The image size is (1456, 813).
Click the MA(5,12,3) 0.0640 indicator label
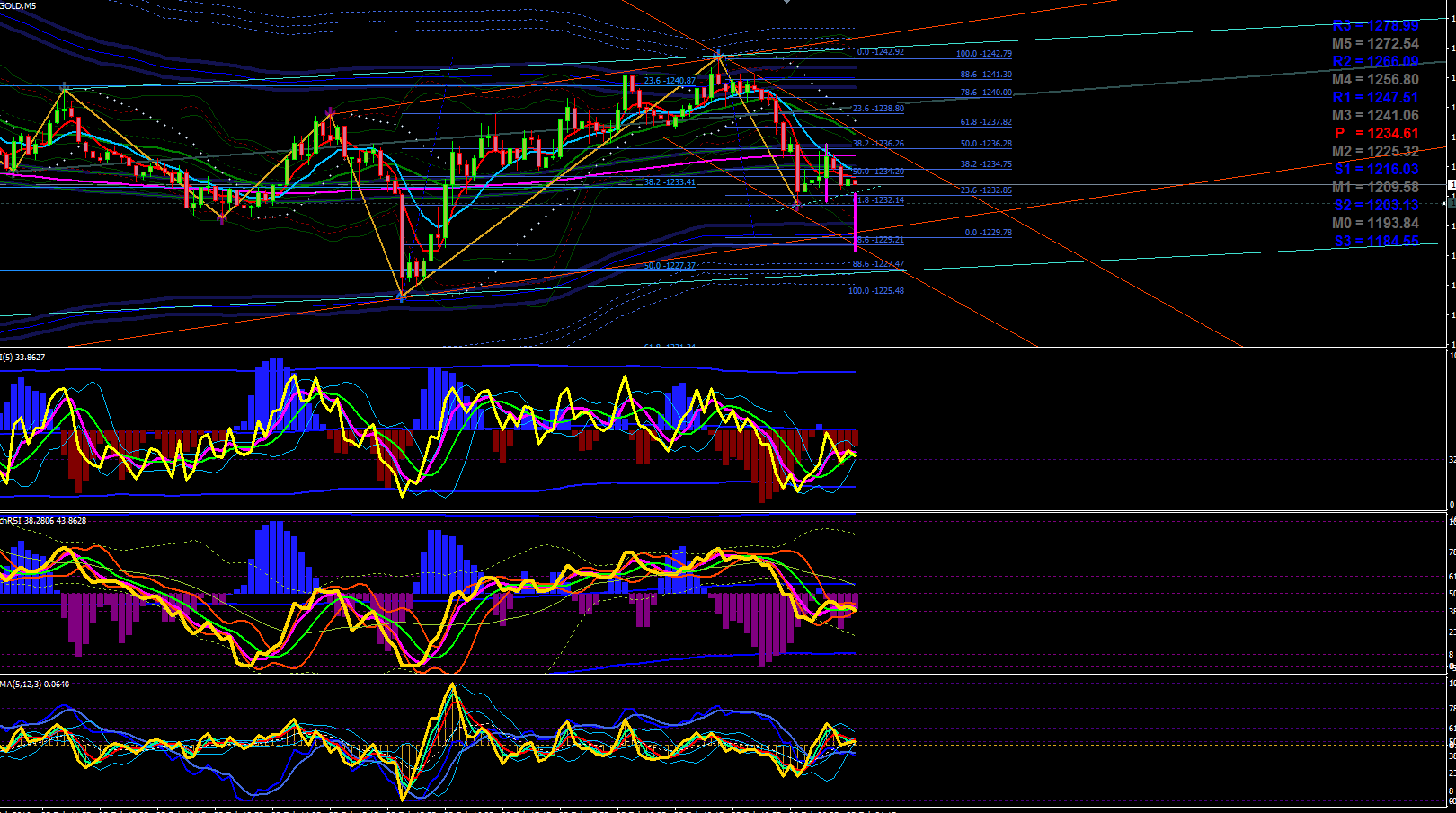pyautogui.click(x=35, y=685)
